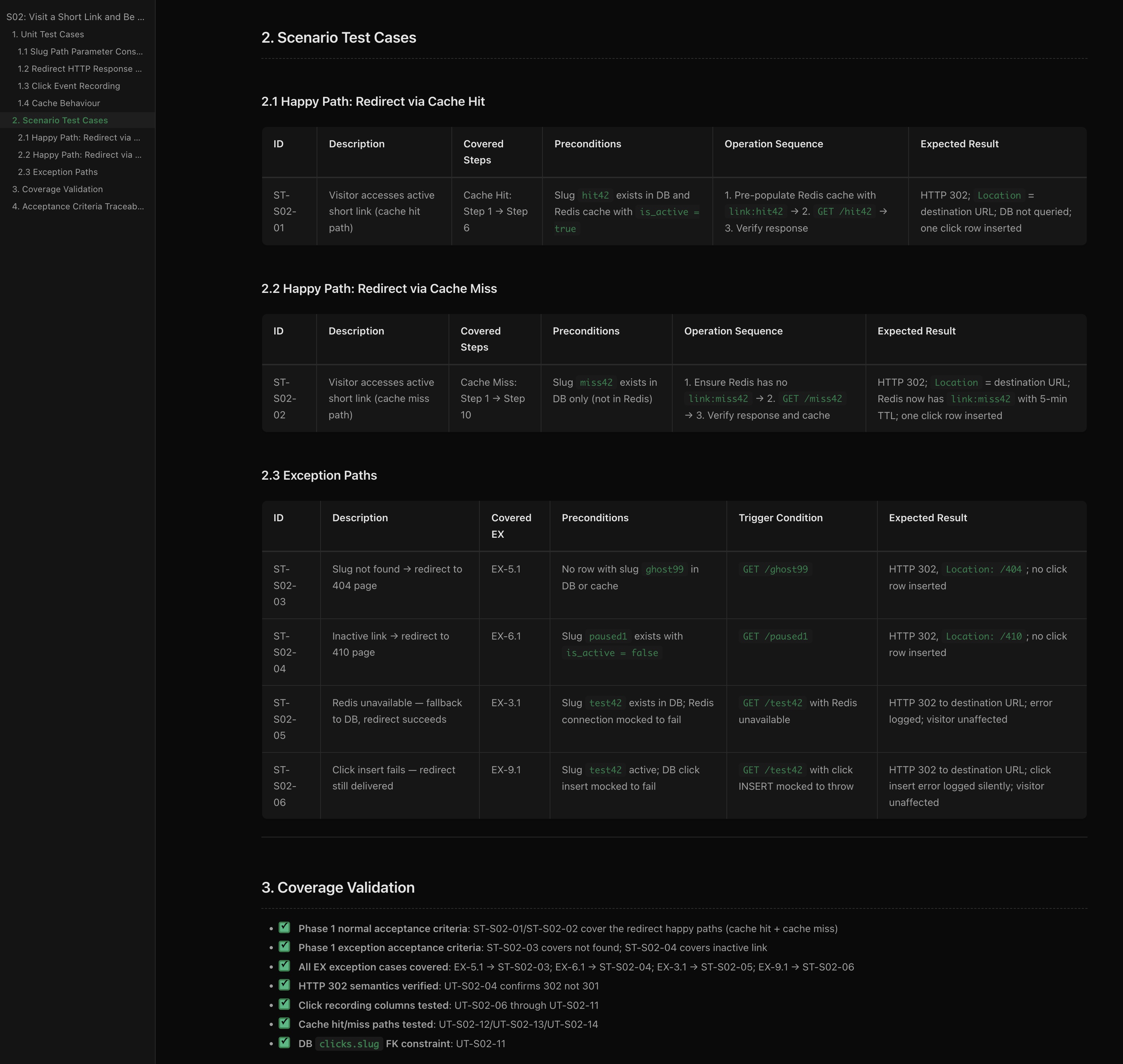1123x1064 pixels.
Task: Open the 2.3 Exception Paths outline item
Action: coord(57,172)
